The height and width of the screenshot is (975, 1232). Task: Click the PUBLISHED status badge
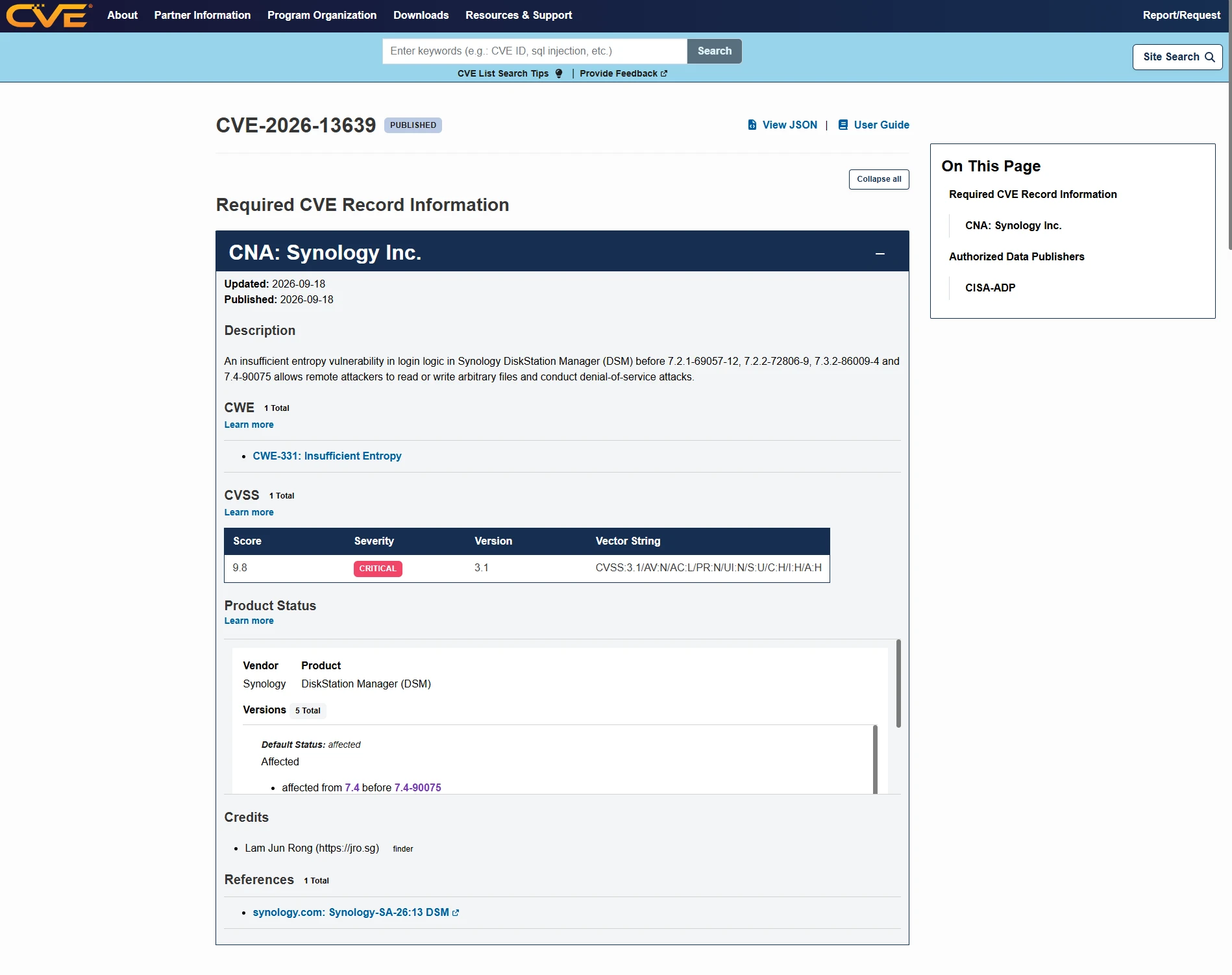pyautogui.click(x=413, y=125)
